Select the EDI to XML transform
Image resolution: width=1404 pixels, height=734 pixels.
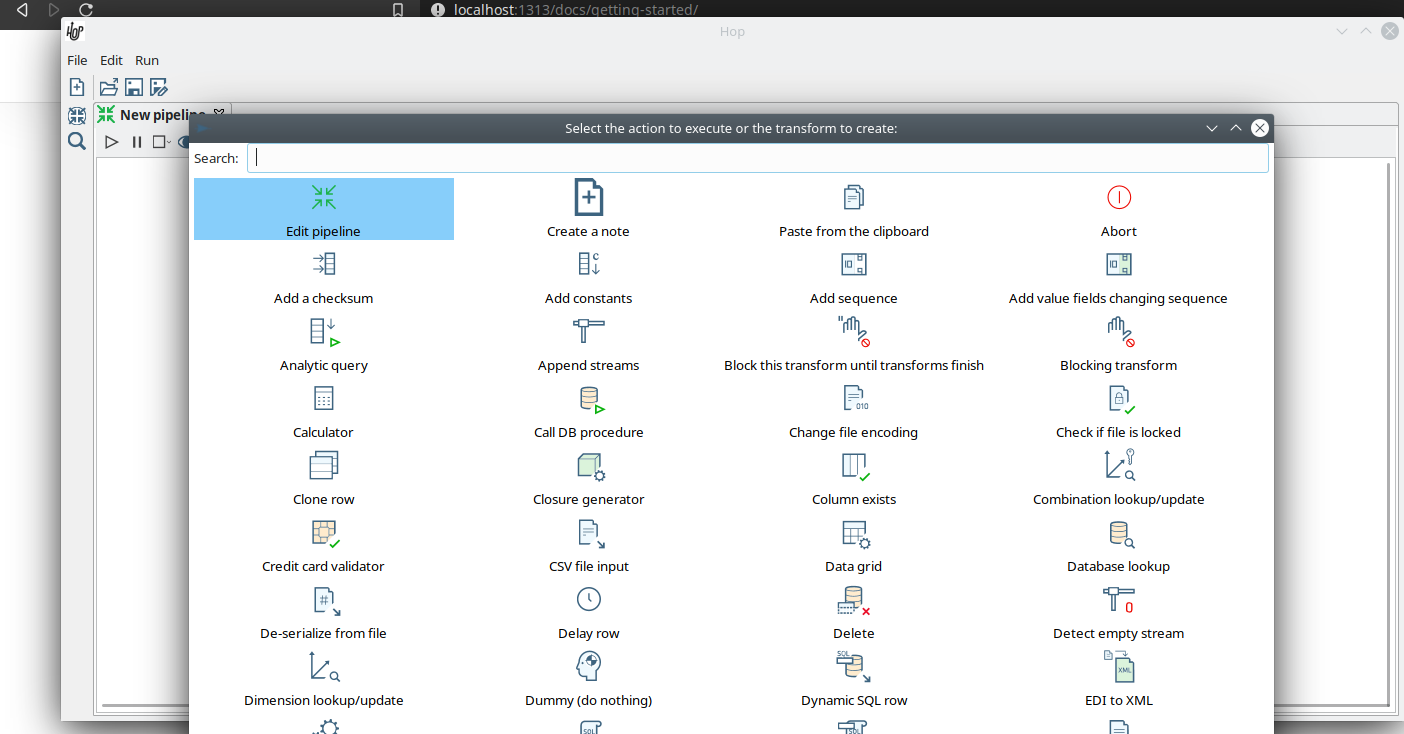pyautogui.click(x=1119, y=667)
